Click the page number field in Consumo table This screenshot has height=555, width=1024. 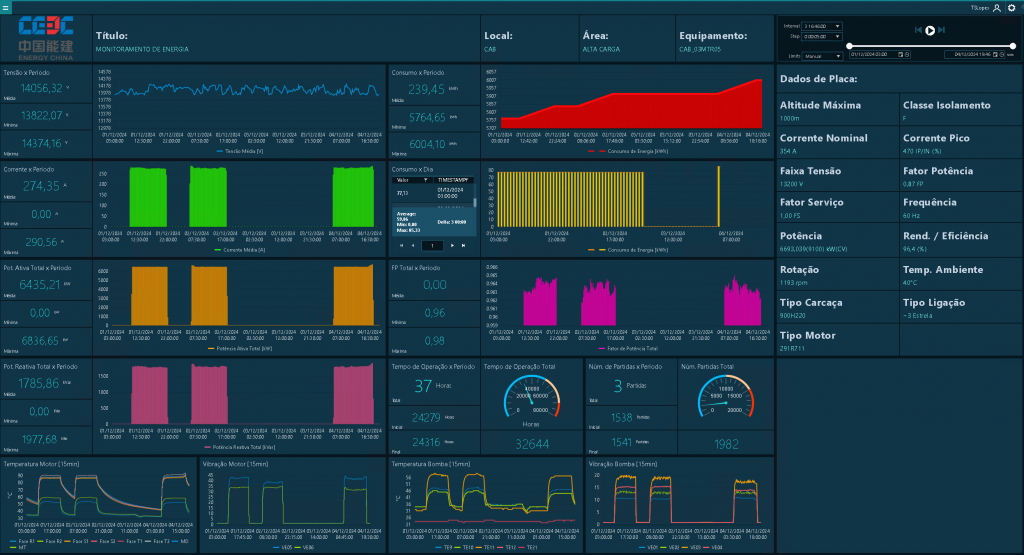[431, 245]
